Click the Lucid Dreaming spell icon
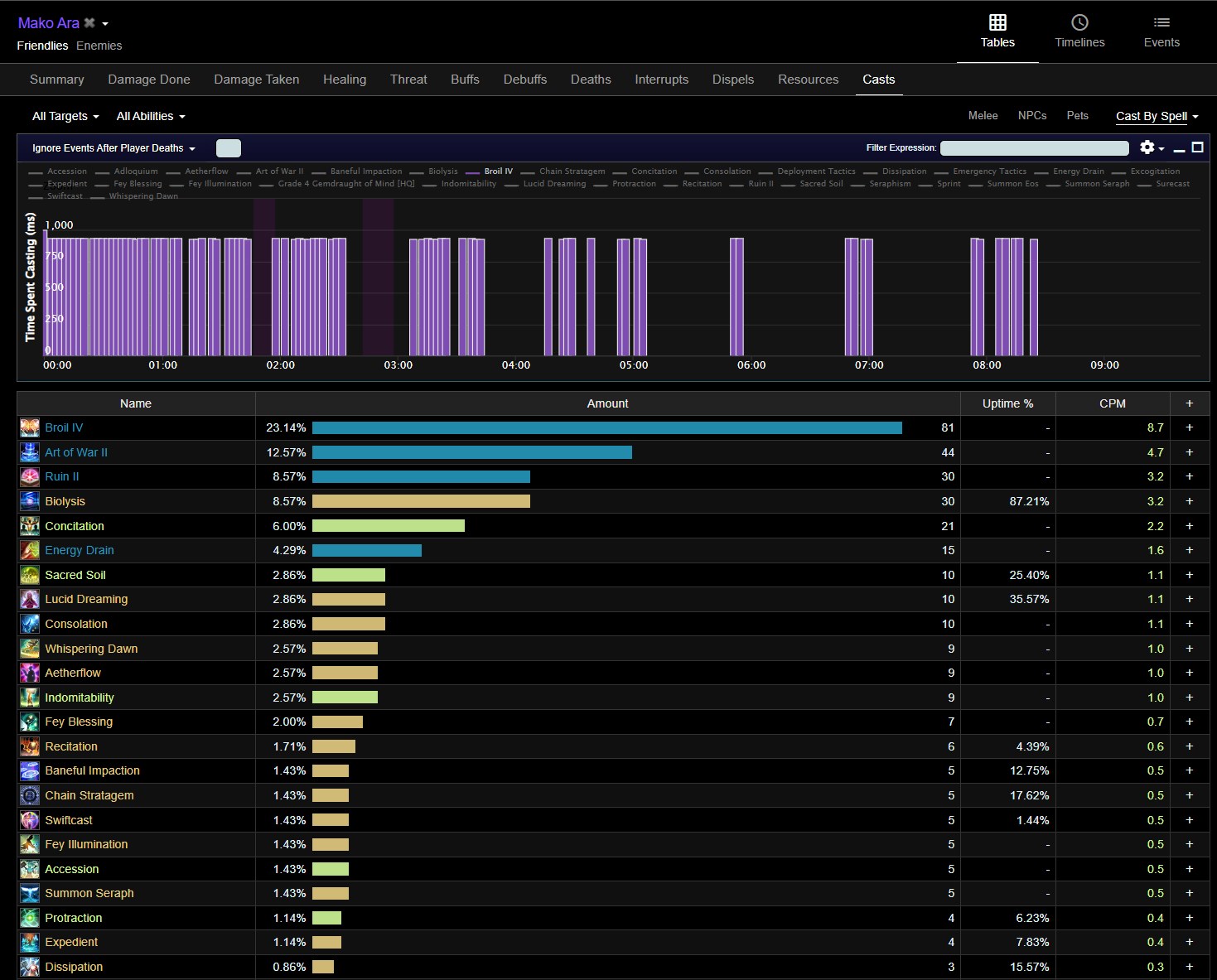The image size is (1217, 980). (30, 599)
